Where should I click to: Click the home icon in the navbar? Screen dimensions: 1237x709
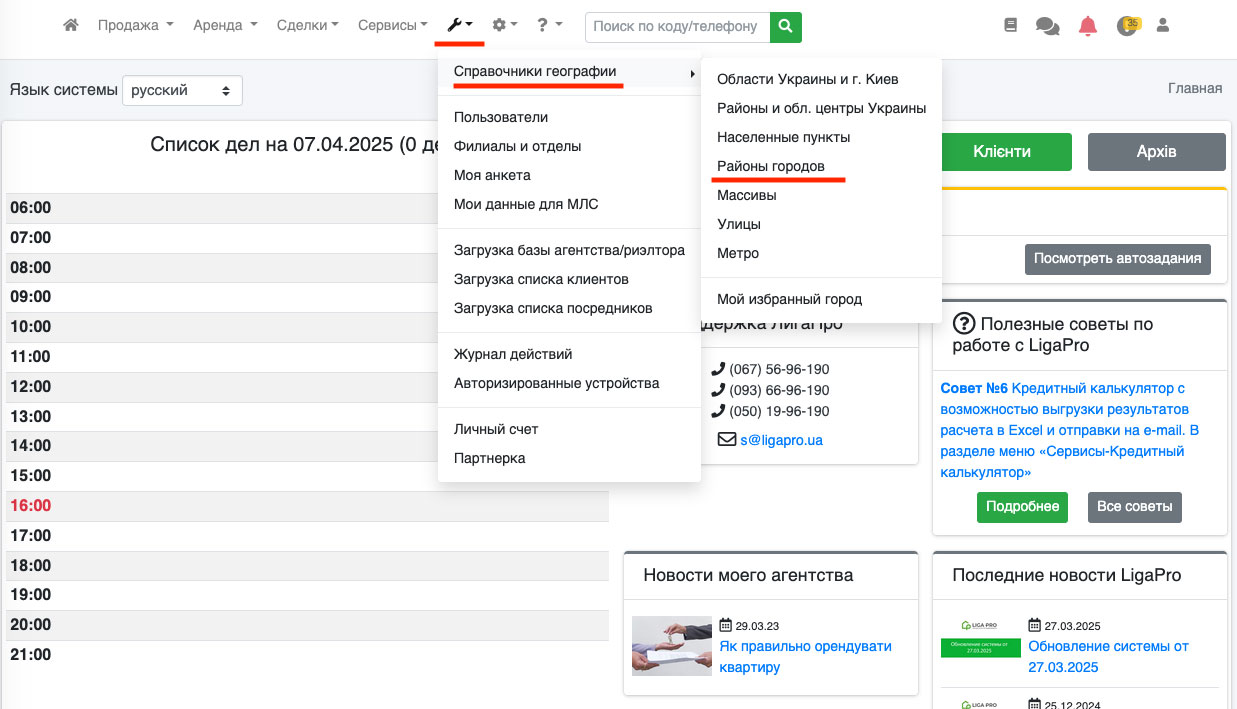pos(70,26)
